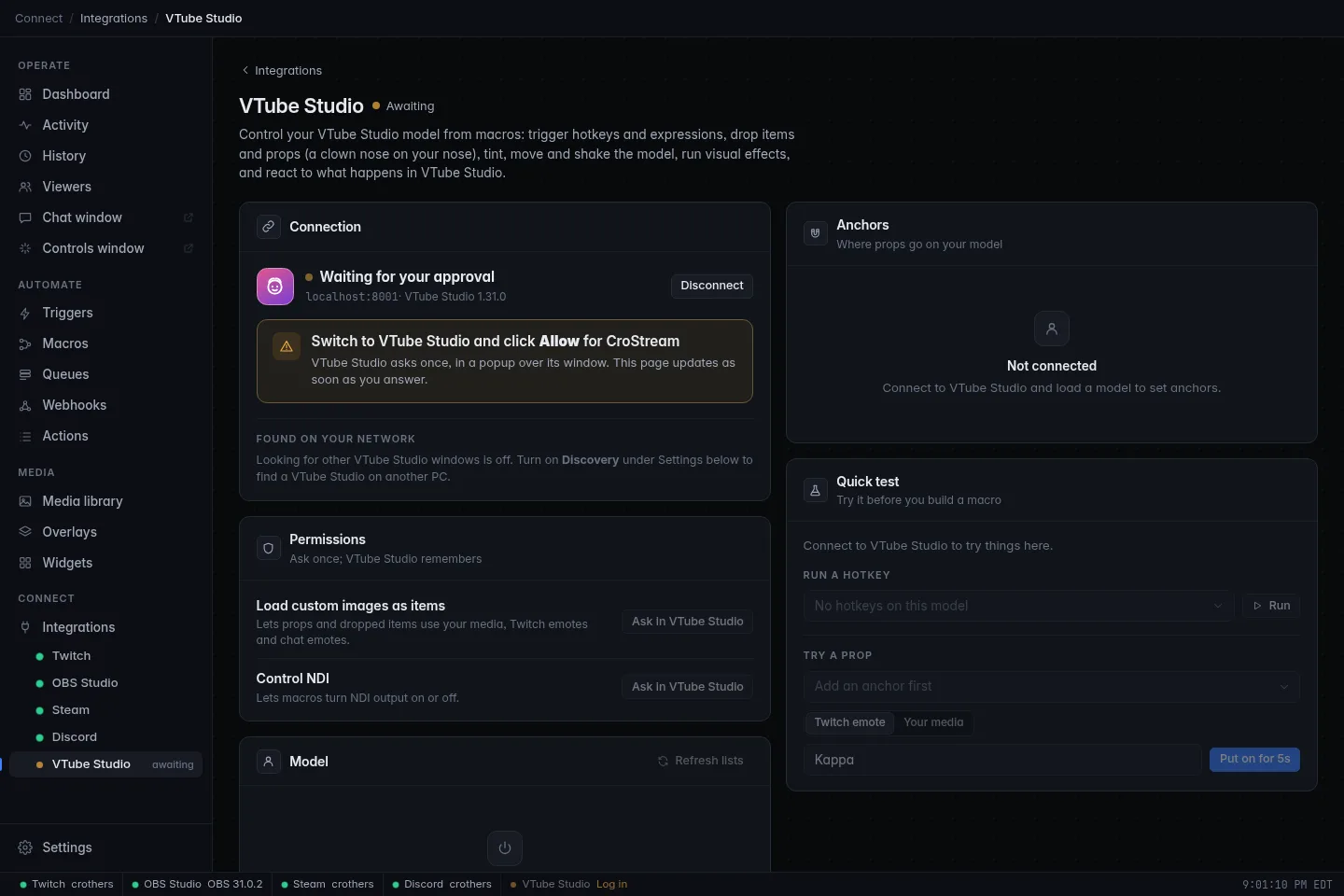Screen dimensions: 1344x896
Task: Select the Your media tab
Action: pos(933,722)
